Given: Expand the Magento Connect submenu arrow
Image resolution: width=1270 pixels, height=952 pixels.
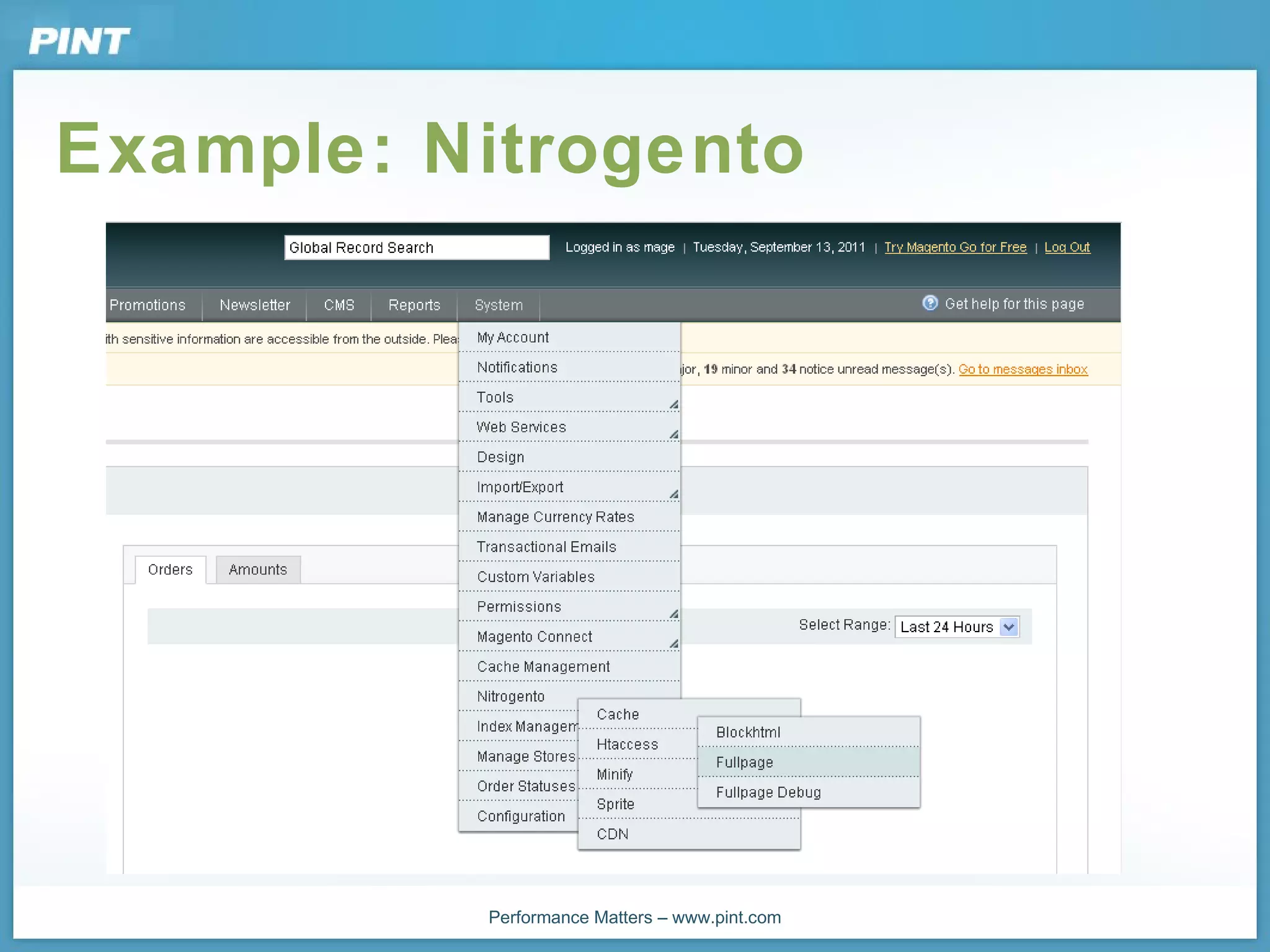Looking at the screenshot, I should 673,644.
